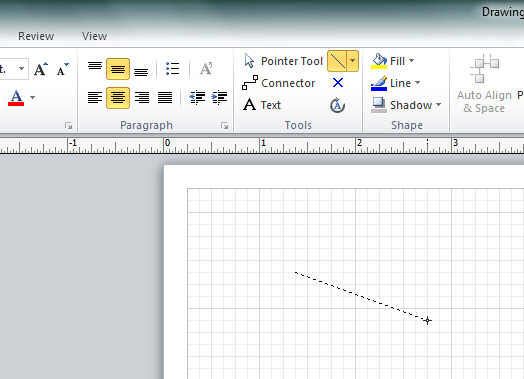
Task: Open the Paragraph dialog launcher
Action: point(224,125)
